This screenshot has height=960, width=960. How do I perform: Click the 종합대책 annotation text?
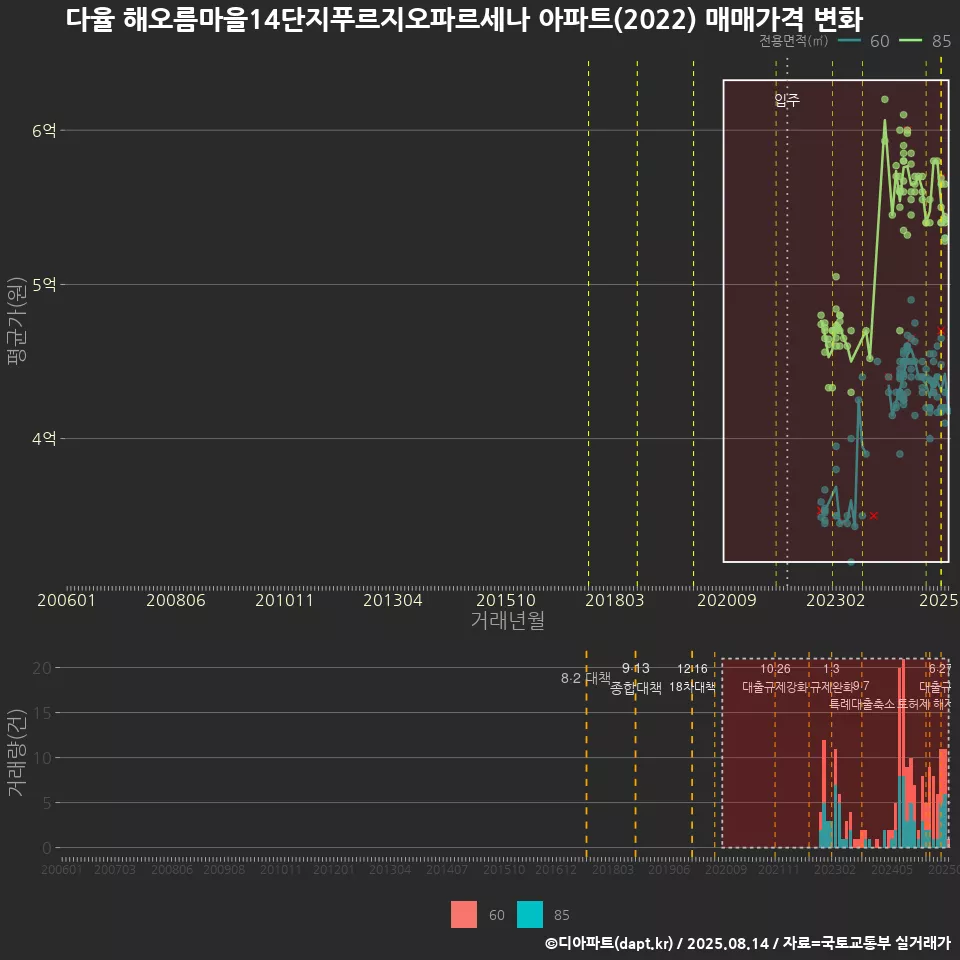point(636,688)
